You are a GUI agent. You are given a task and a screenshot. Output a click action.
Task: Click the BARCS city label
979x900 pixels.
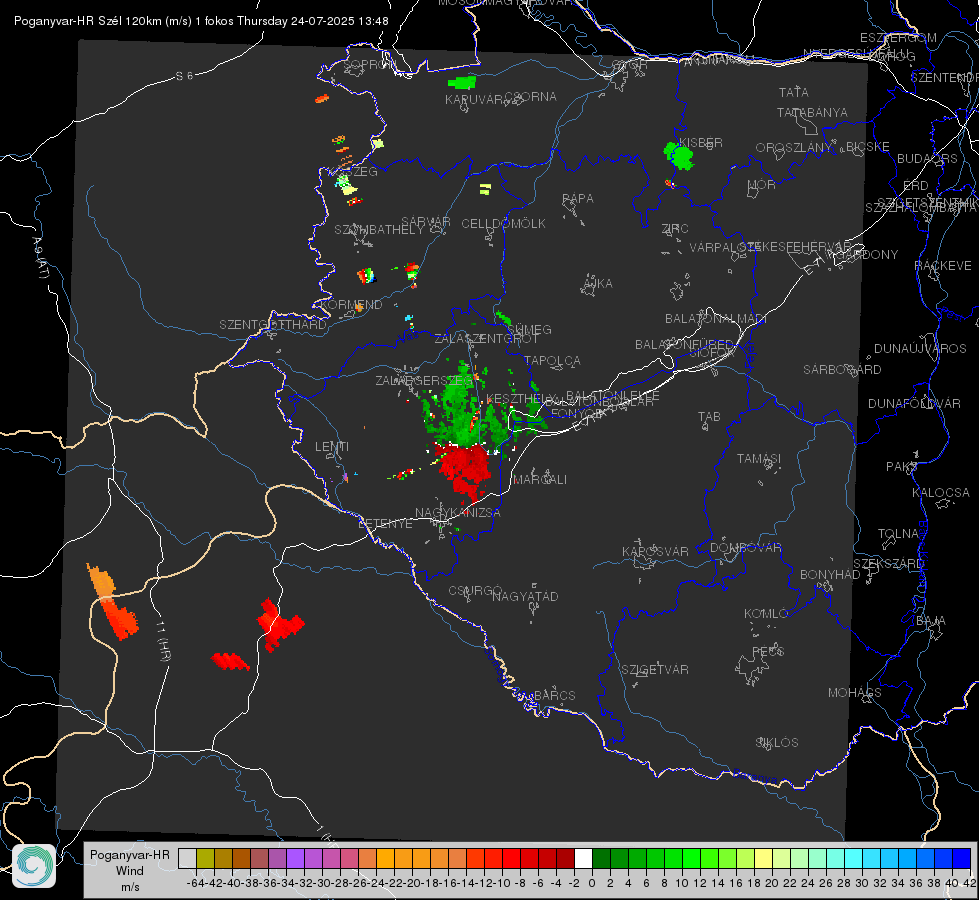click(554, 695)
